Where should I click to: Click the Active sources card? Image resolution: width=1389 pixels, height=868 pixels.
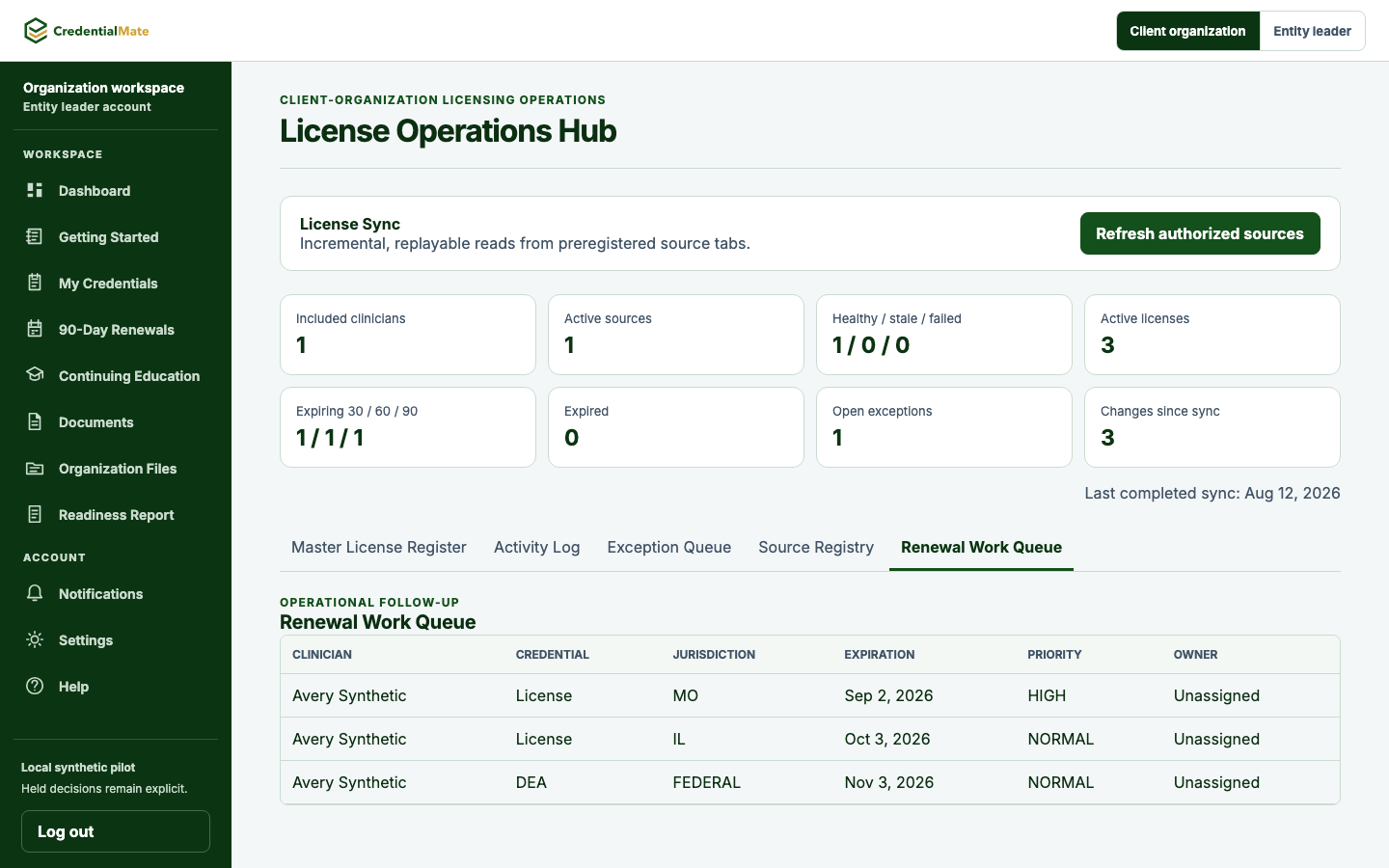click(x=676, y=335)
